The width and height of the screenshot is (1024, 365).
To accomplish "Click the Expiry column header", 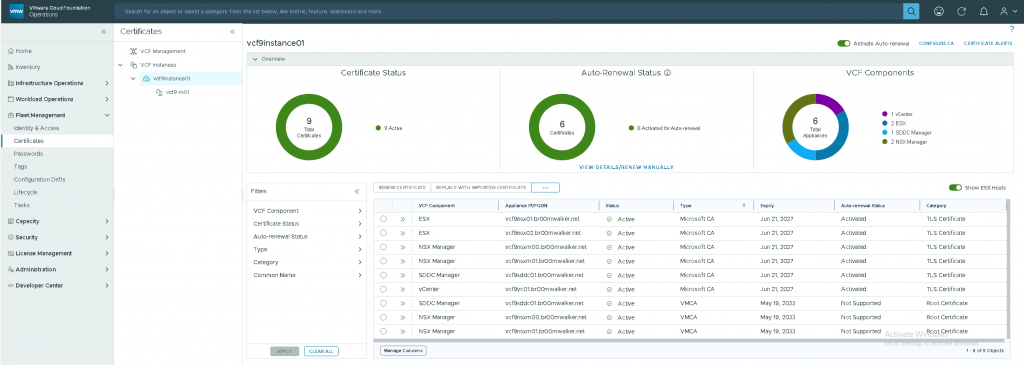I will [x=767, y=205].
